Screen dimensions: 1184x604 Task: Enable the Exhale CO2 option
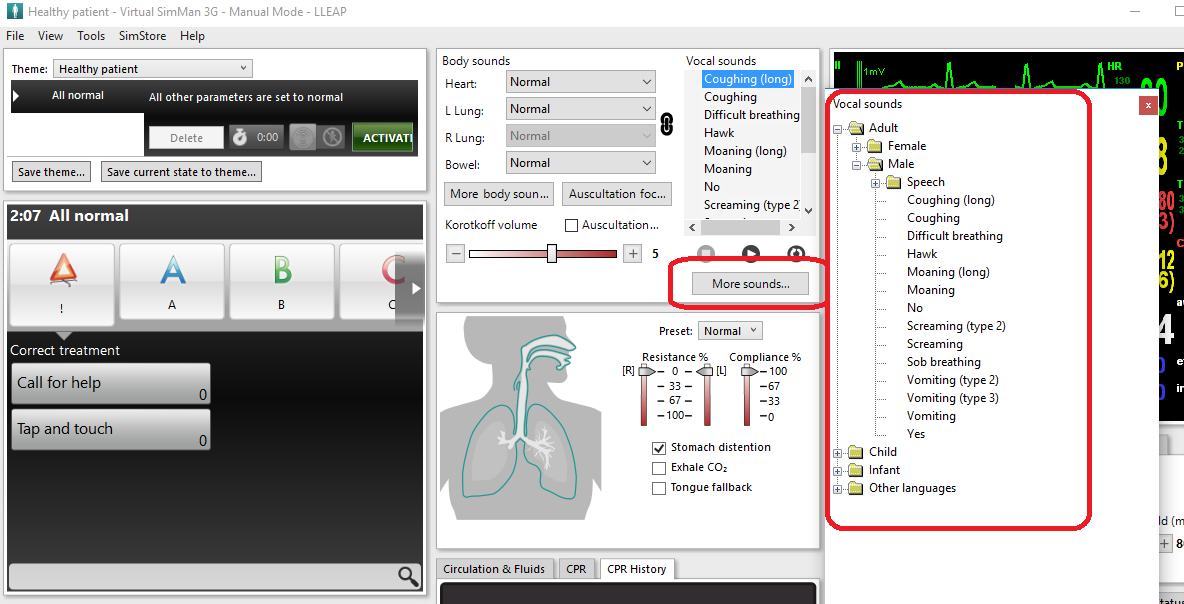tap(659, 468)
